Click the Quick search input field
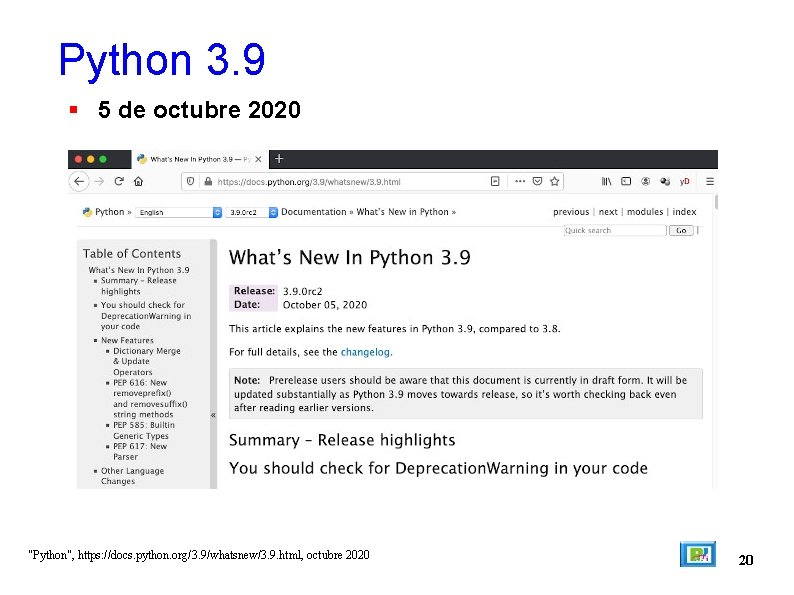This screenshot has width=794, height=595. [x=615, y=230]
